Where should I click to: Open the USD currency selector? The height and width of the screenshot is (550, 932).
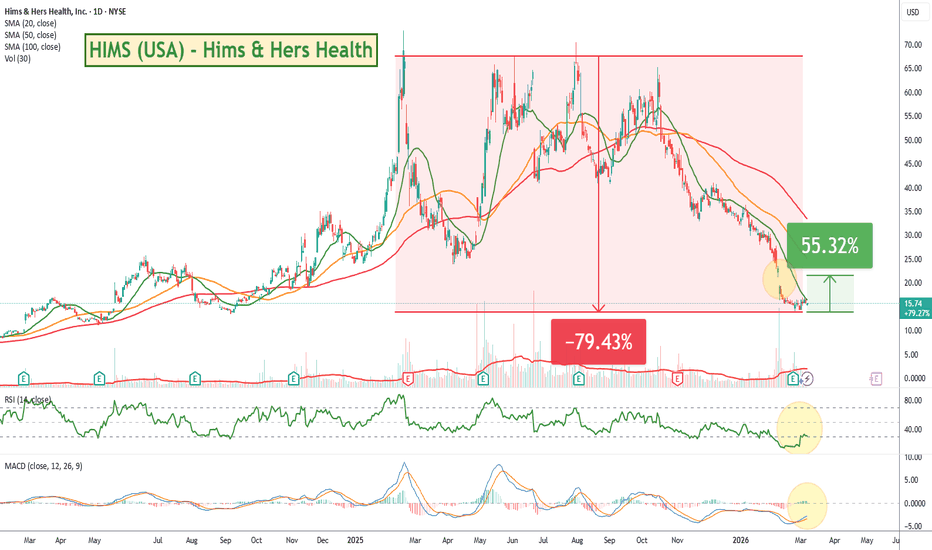tap(912, 12)
